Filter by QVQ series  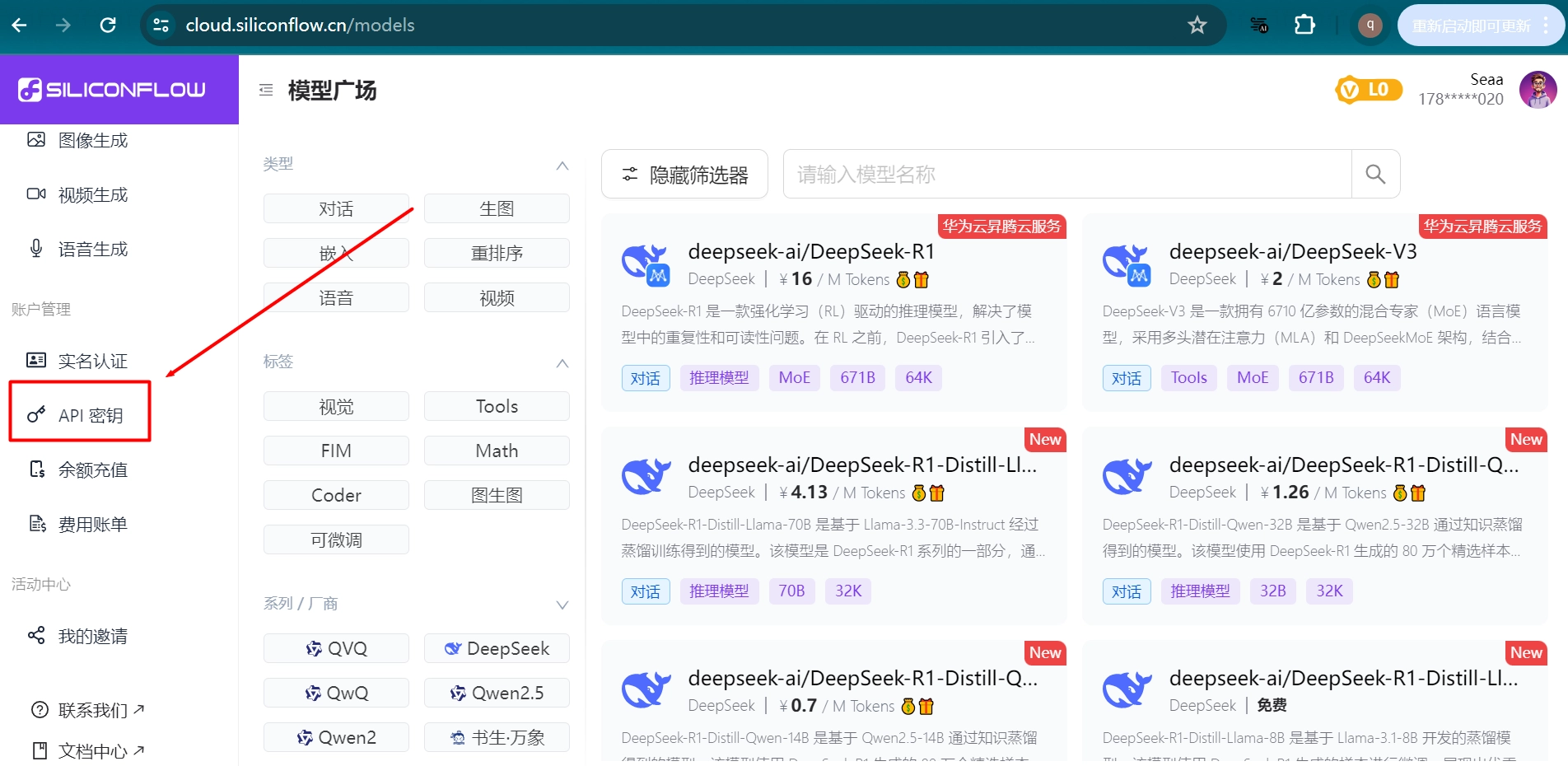pyautogui.click(x=336, y=648)
